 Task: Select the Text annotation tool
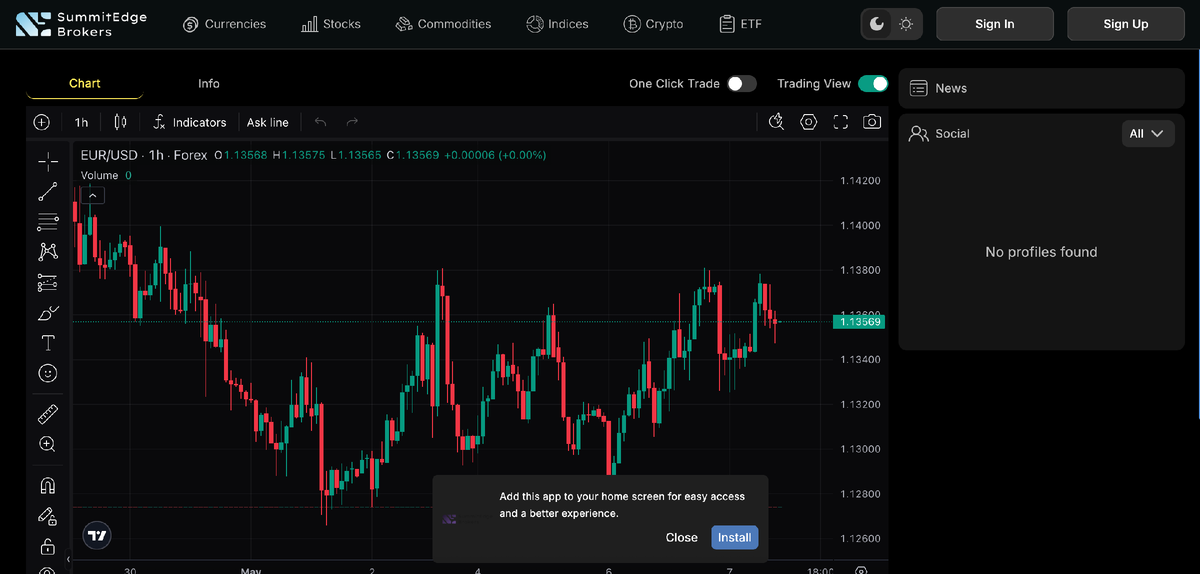47,343
